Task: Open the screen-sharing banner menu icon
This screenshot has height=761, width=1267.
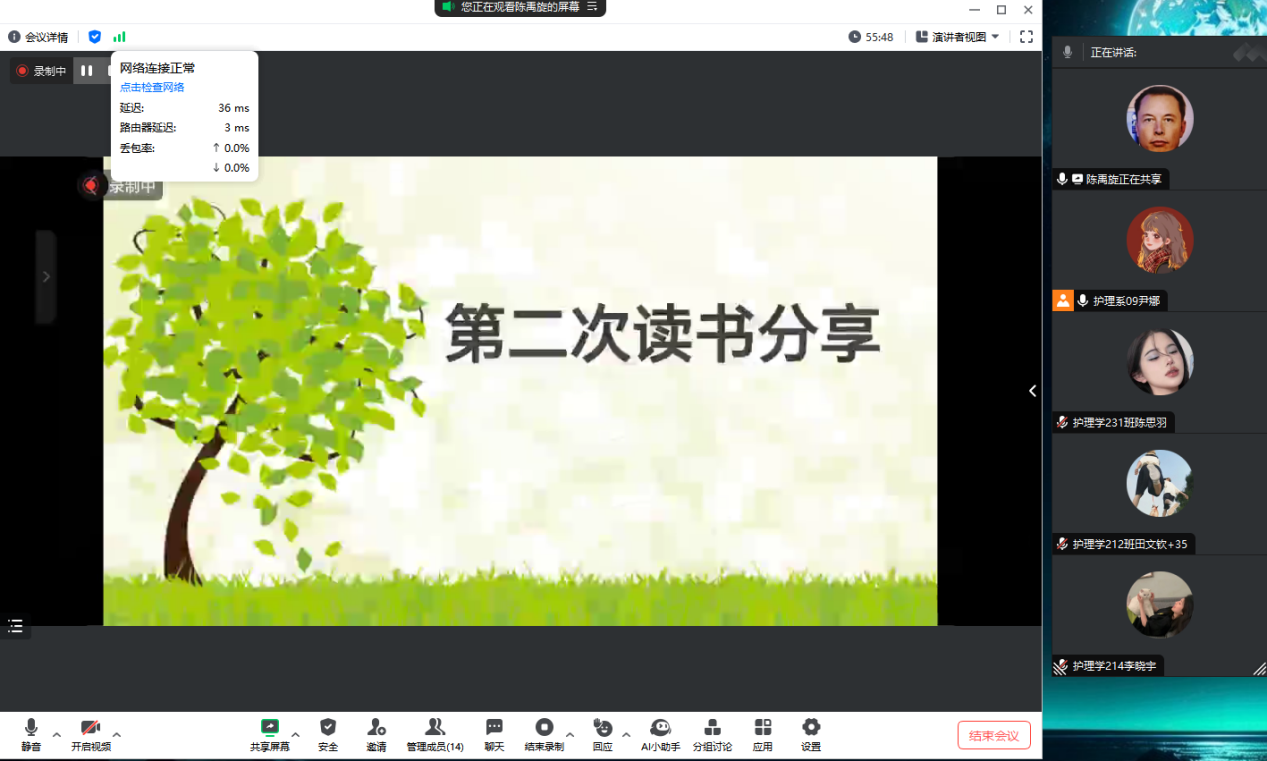Action: point(592,7)
